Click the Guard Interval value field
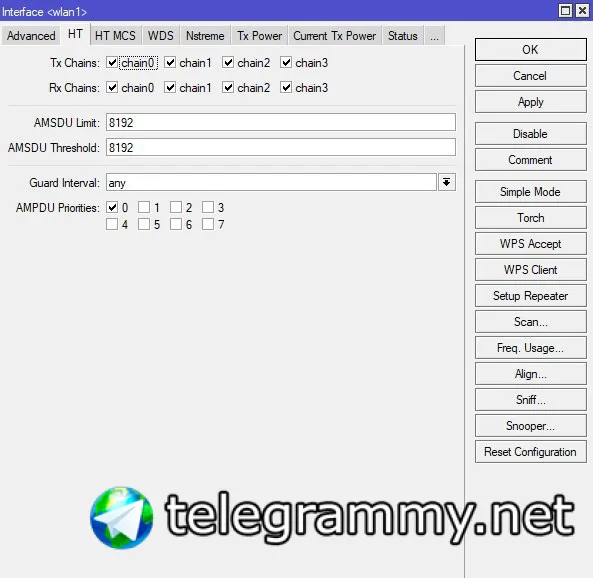Screen dimensions: 593x578 click(271, 183)
